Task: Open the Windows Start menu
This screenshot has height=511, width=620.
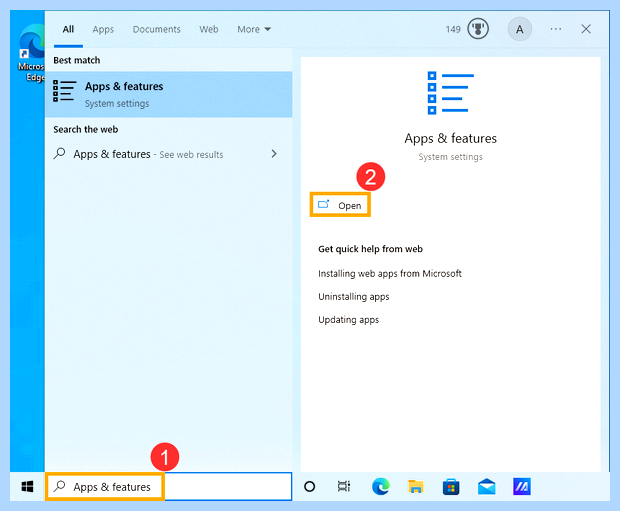Action: (x=27, y=486)
